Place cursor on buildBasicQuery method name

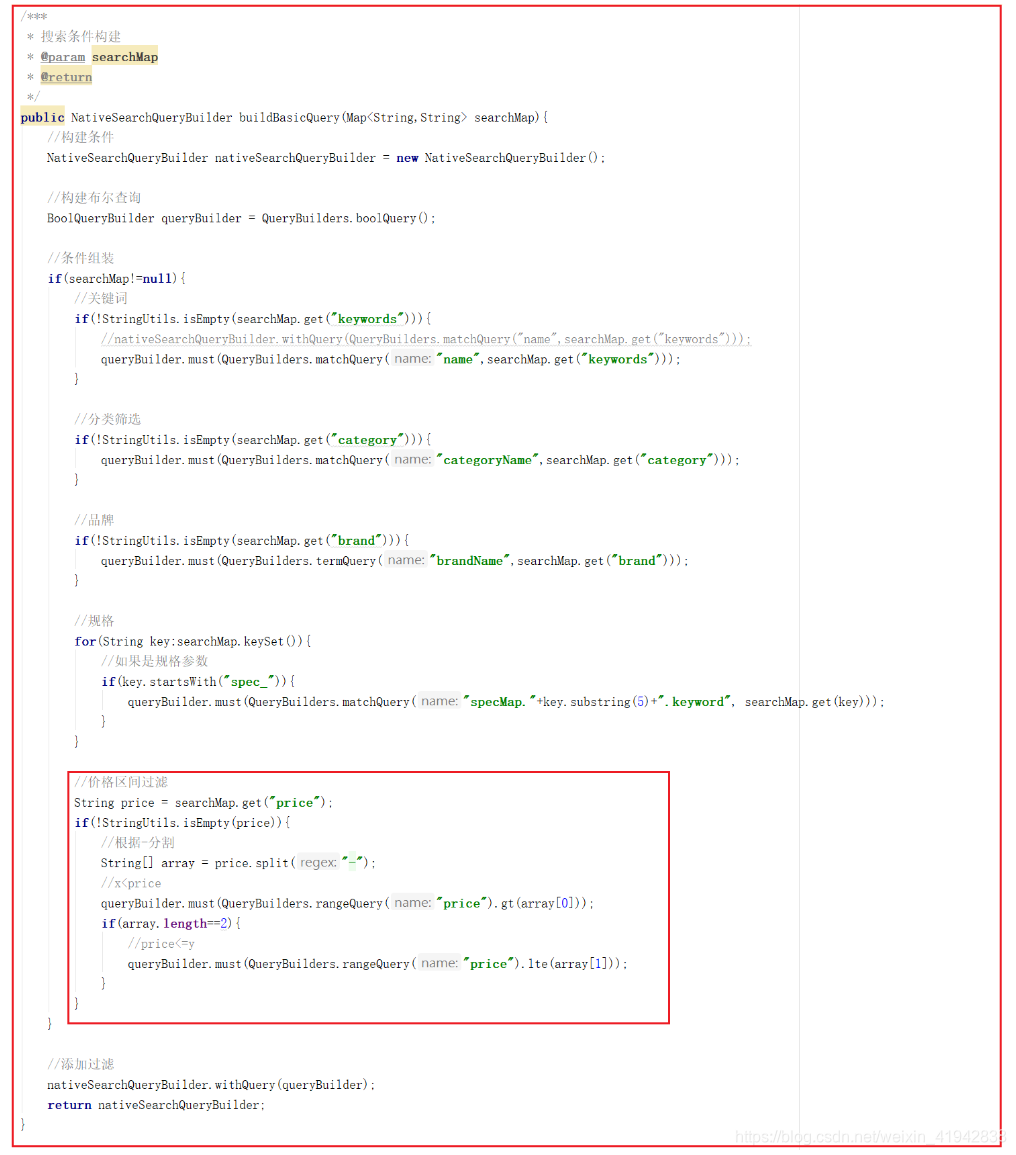pyautogui.click(x=289, y=117)
